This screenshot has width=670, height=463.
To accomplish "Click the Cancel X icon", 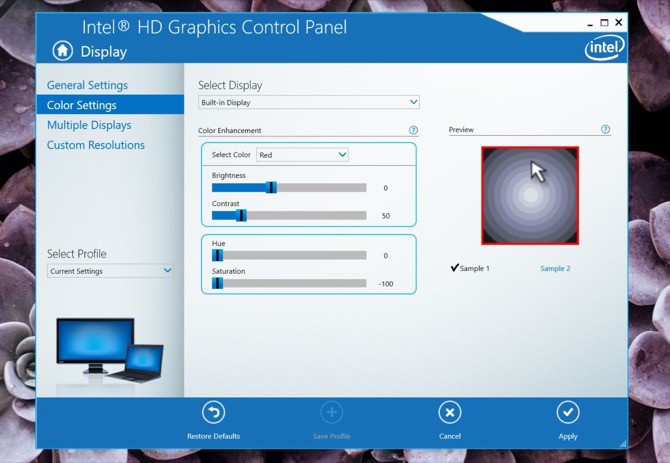I will click(450, 413).
